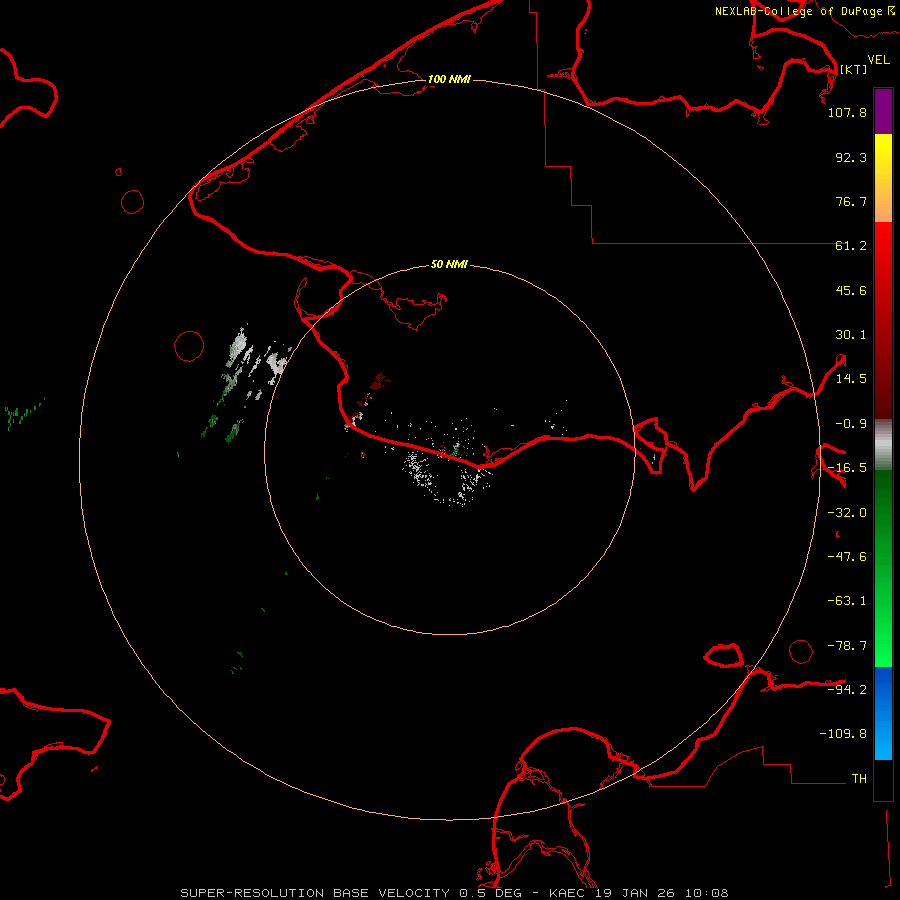Image resolution: width=900 pixels, height=900 pixels.
Task: Click the 50 NMI range ring label
Action: click(449, 265)
